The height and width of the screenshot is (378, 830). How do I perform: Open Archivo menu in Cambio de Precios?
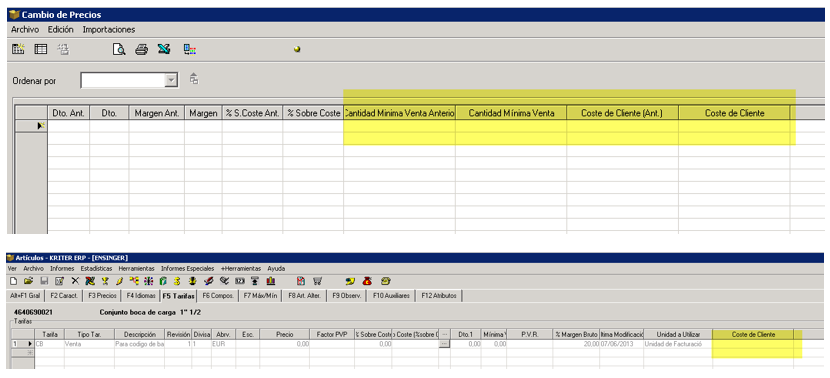coord(25,30)
